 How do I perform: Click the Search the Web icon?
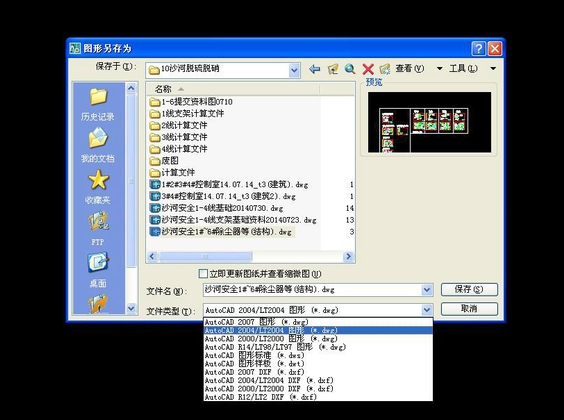(350, 69)
